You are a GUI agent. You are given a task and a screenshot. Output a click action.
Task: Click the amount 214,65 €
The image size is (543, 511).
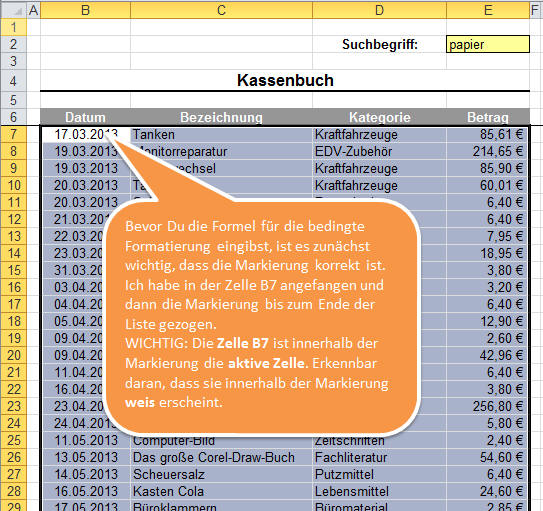pos(488,151)
